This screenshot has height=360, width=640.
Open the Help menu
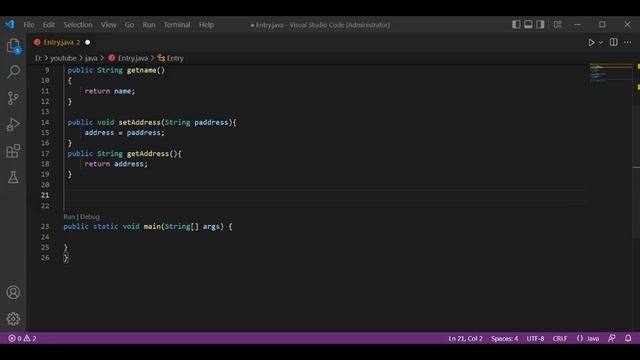point(207,25)
